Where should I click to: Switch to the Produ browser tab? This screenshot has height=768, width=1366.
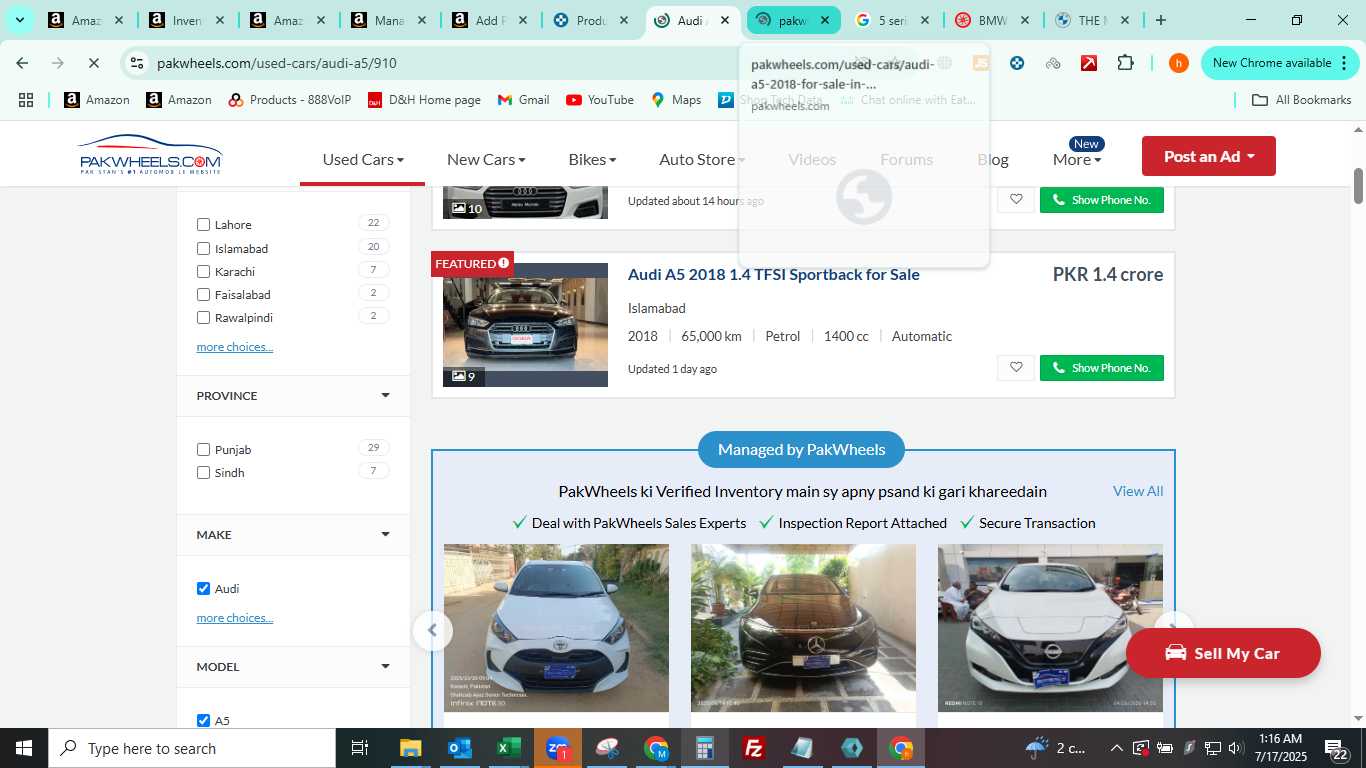tap(591, 20)
